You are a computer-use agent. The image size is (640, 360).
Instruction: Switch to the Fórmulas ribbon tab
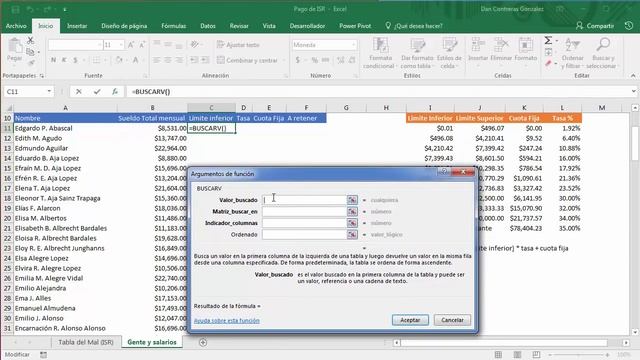point(173,26)
